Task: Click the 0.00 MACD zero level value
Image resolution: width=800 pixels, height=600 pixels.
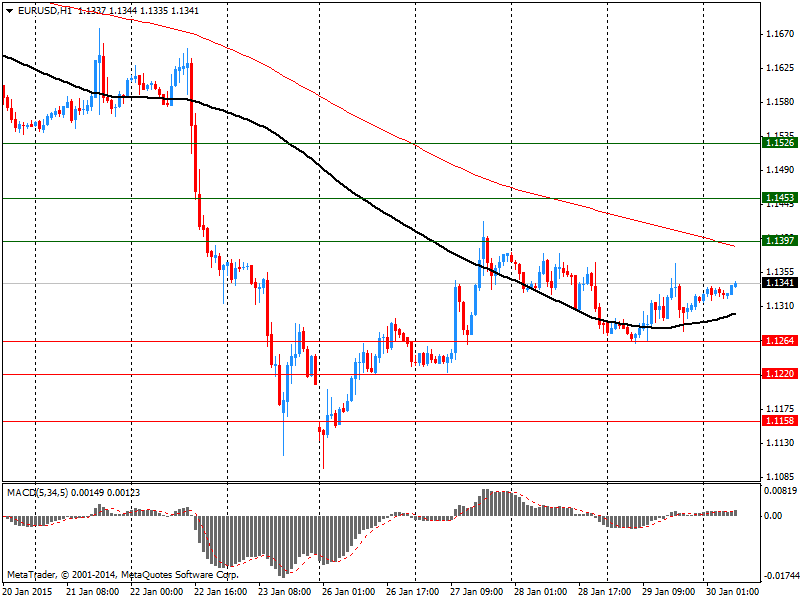Action: pyautogui.click(x=773, y=516)
